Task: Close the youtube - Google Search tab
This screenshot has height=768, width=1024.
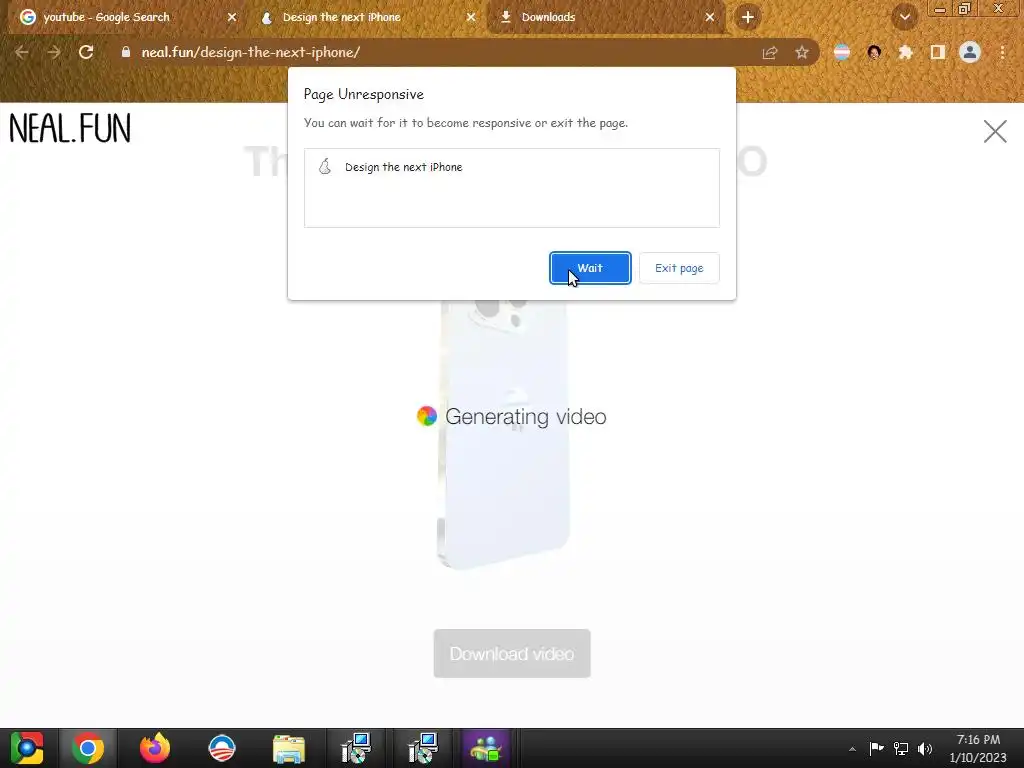Action: pyautogui.click(x=232, y=18)
